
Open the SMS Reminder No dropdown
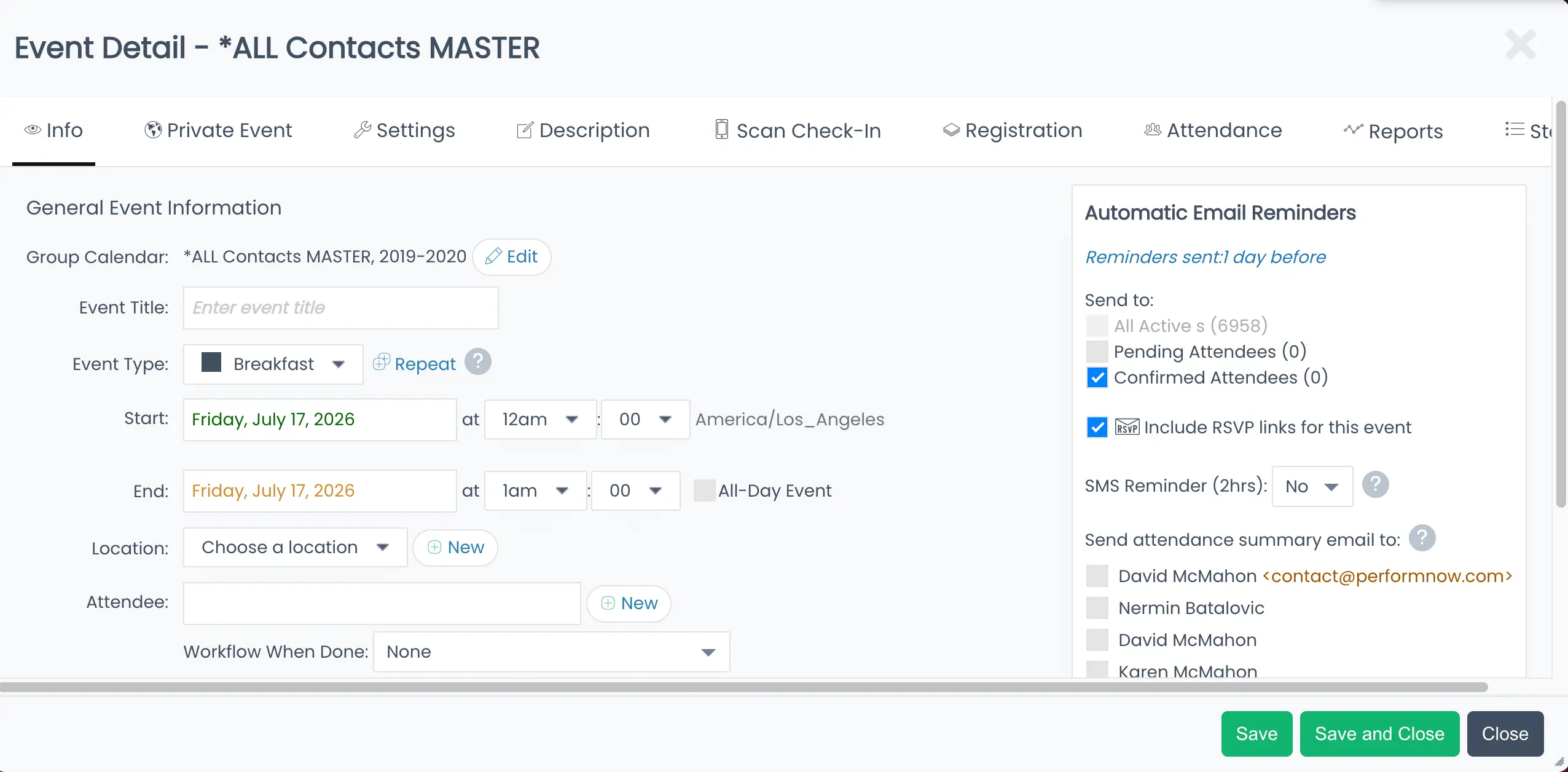(1312, 486)
